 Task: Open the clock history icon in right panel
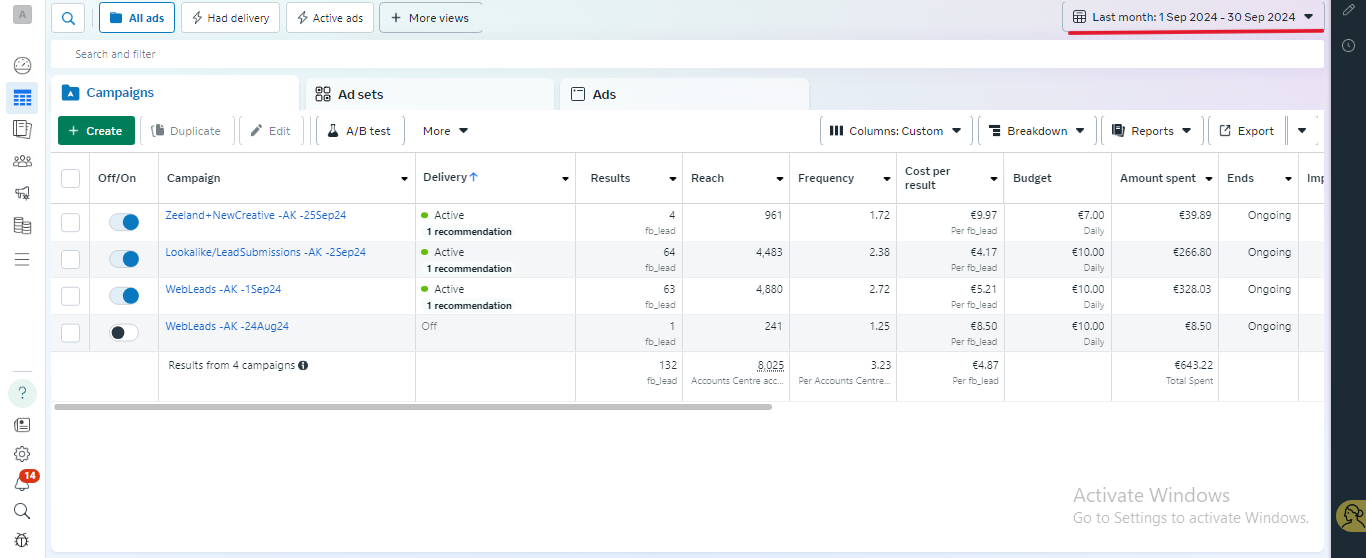coord(1348,45)
